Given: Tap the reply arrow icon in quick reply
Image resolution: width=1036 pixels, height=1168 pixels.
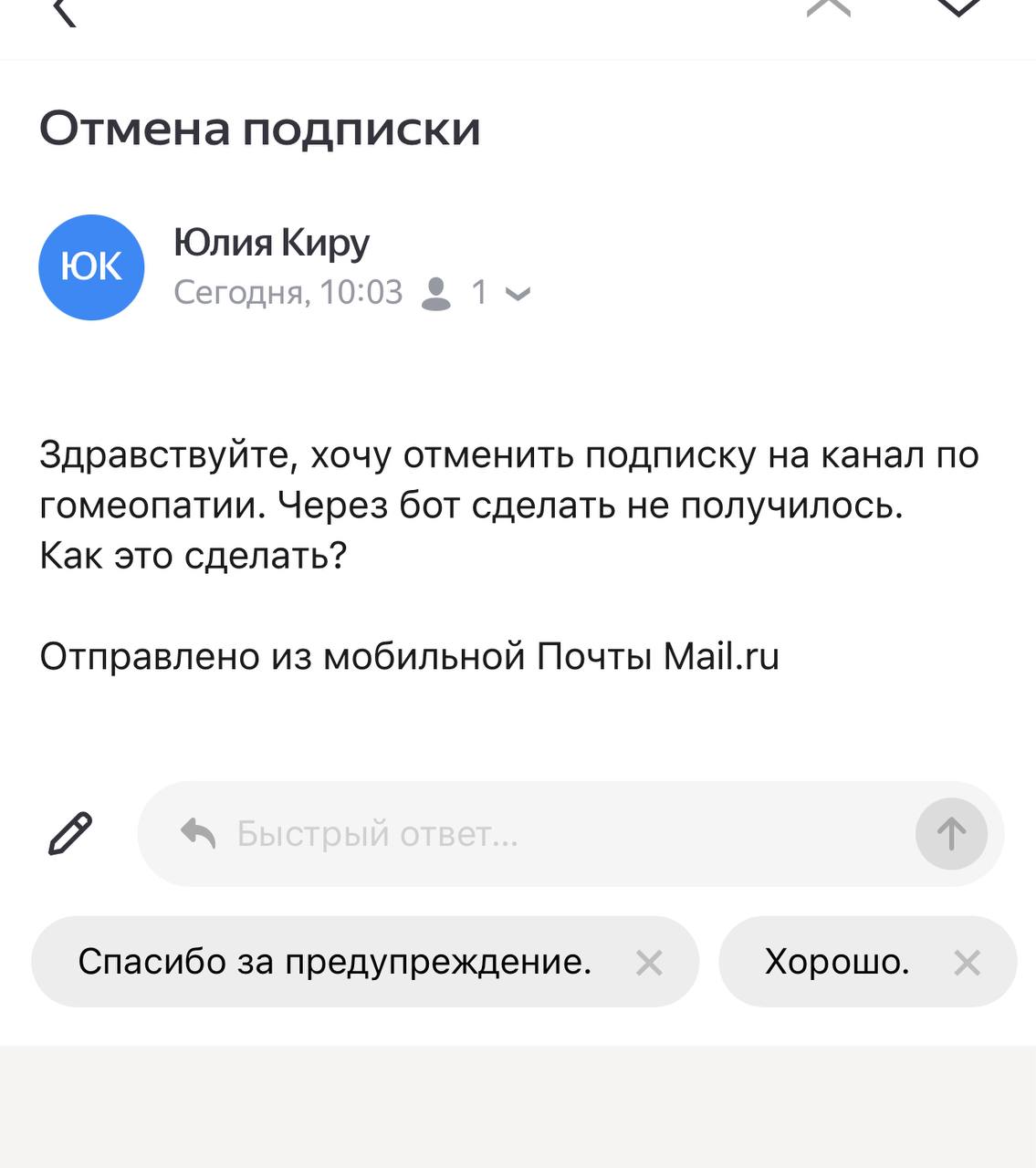Looking at the screenshot, I should (x=198, y=833).
